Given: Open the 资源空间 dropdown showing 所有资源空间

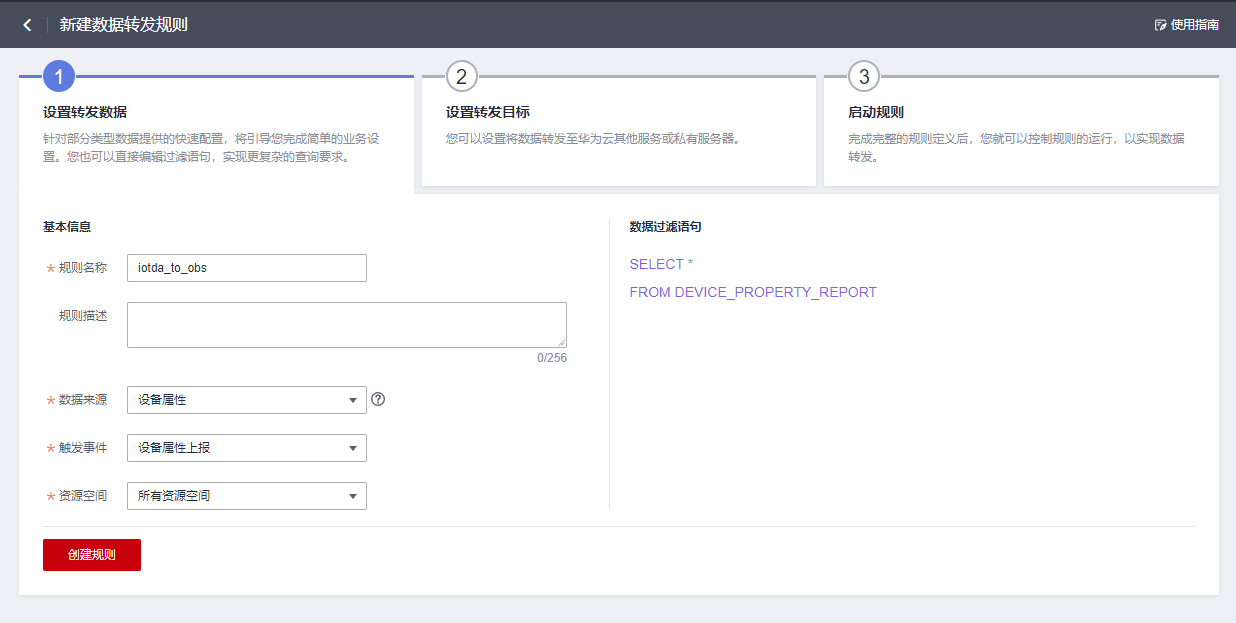Looking at the screenshot, I should coord(246,495).
